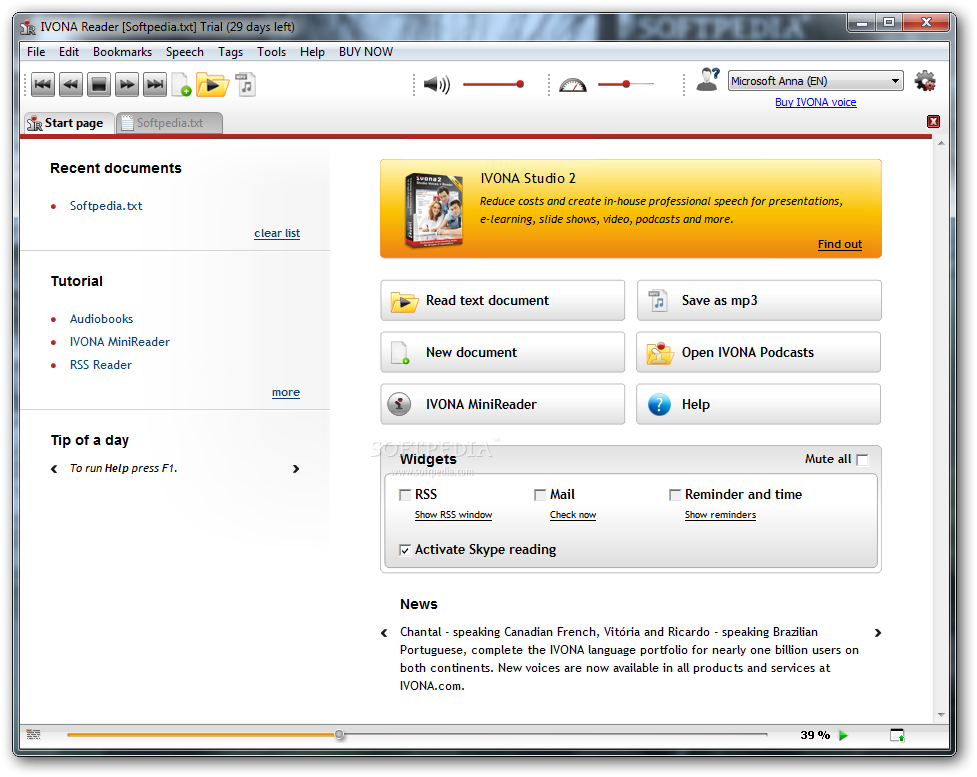This screenshot has height=777, width=977.
Task: Uncheck Activate Skype reading
Action: [405, 550]
